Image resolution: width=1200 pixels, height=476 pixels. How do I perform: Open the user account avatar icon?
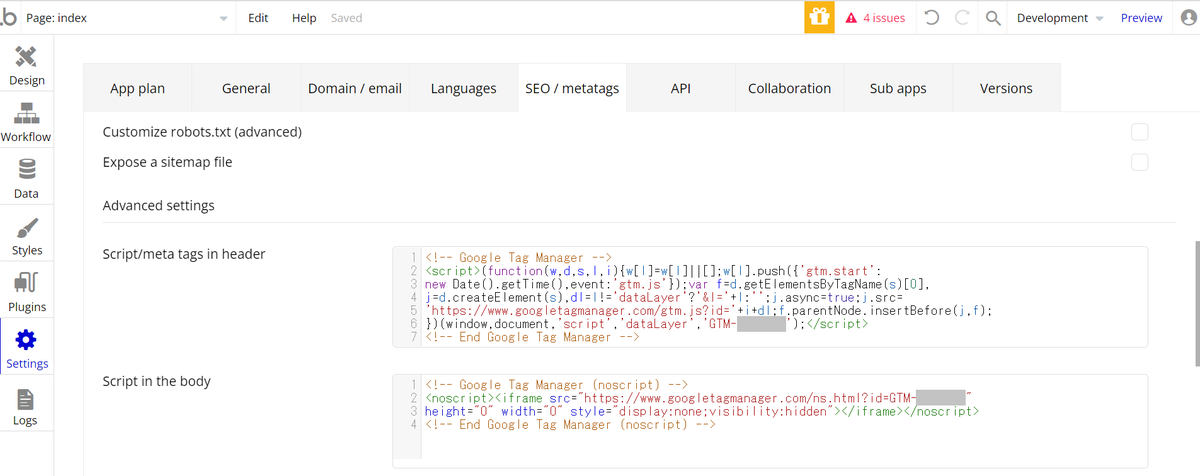pyautogui.click(x=1187, y=17)
